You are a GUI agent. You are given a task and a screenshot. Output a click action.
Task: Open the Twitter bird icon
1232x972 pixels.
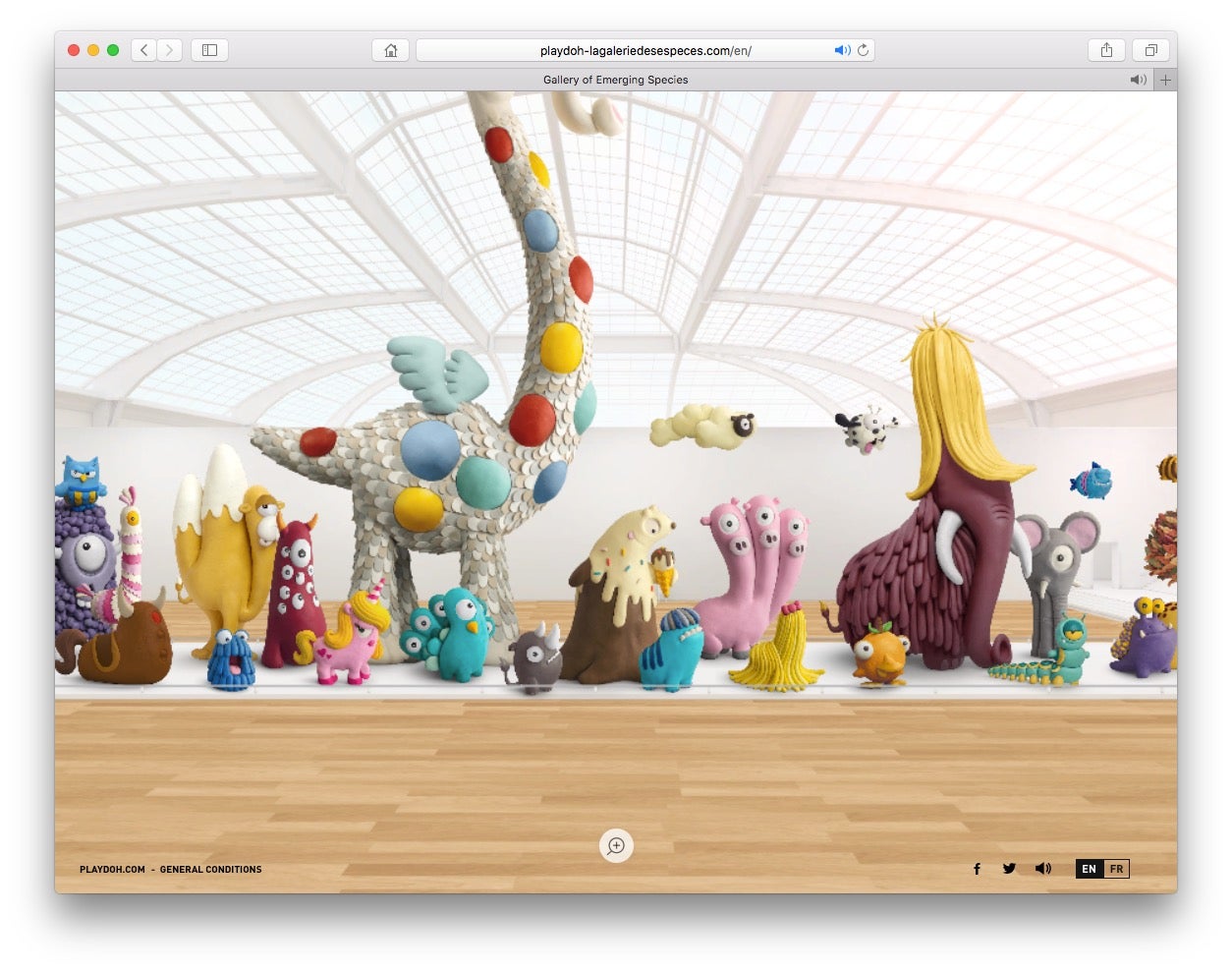(1009, 869)
